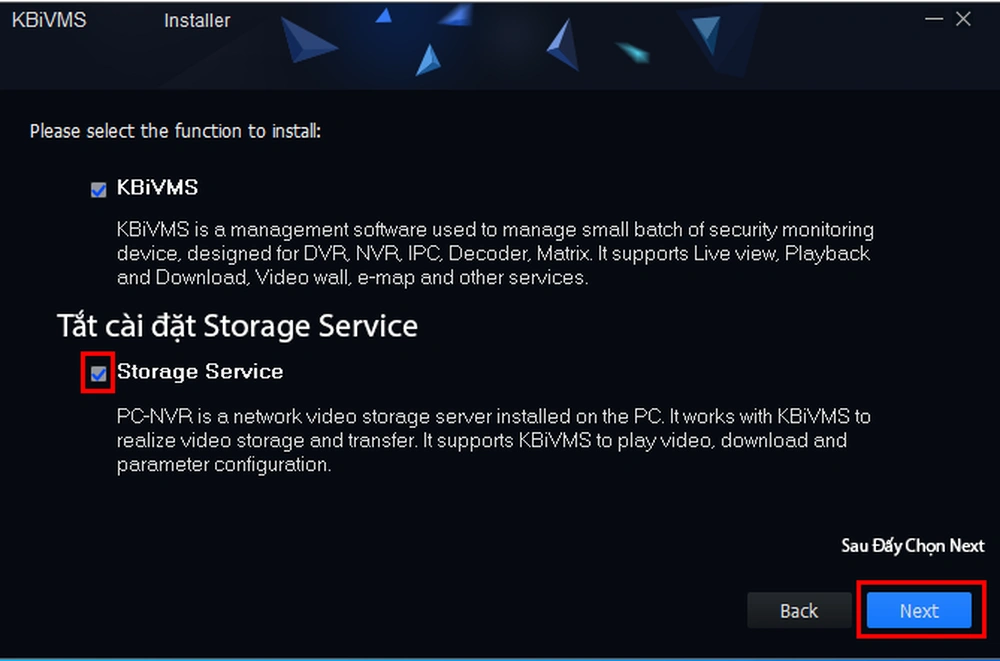This screenshot has width=1000, height=661.
Task: Click the word "Playback" in KBiVMS description
Action: tap(827, 254)
